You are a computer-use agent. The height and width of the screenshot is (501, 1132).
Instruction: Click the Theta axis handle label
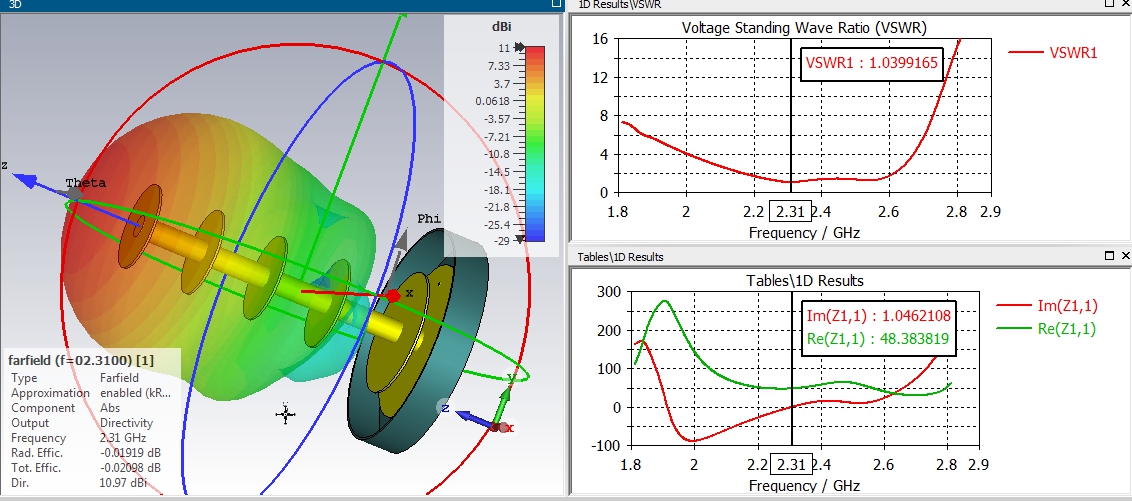tap(85, 183)
